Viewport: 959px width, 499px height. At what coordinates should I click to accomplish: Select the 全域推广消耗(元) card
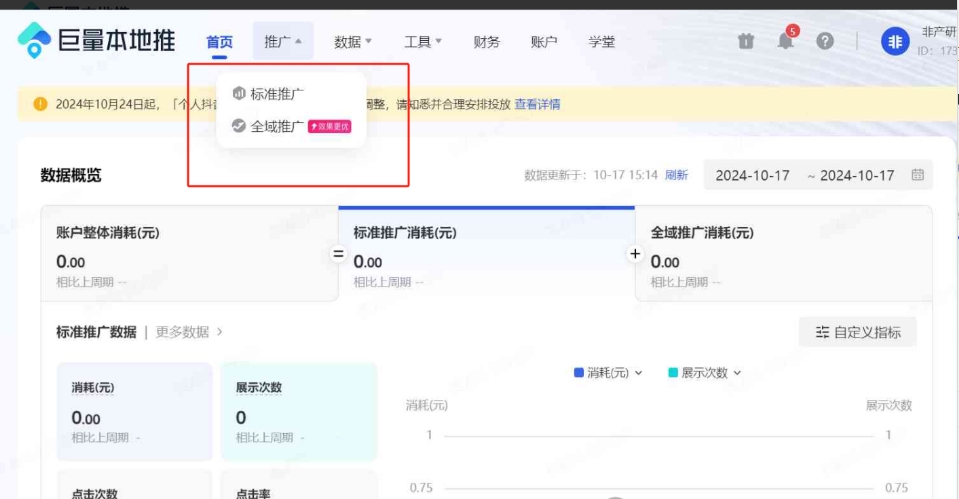pyautogui.click(x=783, y=254)
